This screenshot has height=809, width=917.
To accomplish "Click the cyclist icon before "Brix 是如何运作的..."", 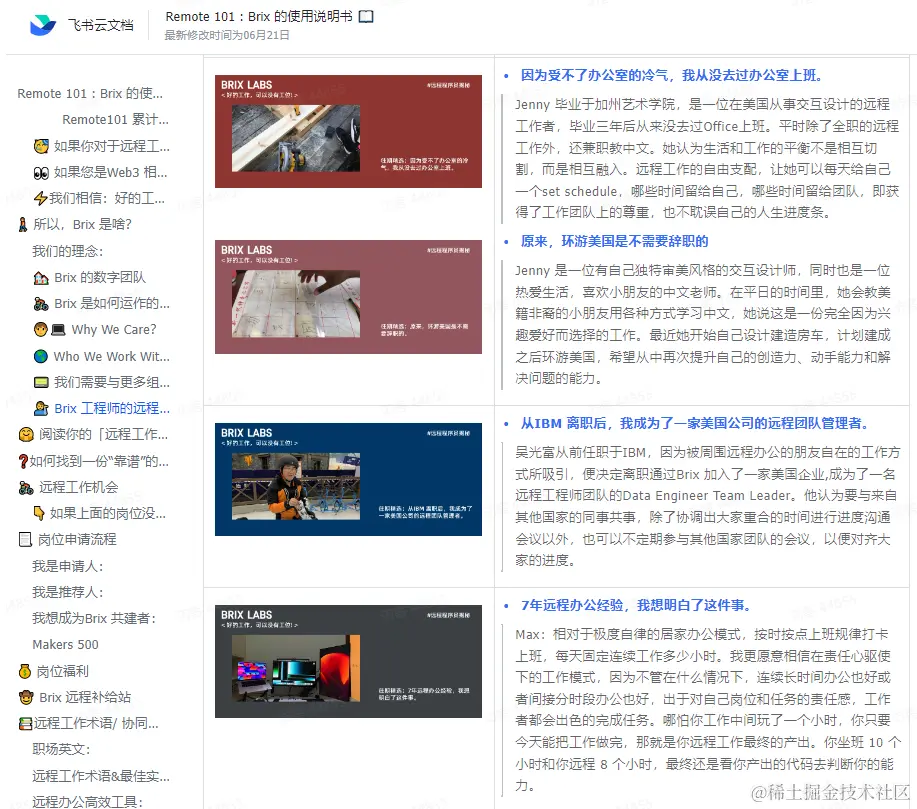I will [41, 304].
